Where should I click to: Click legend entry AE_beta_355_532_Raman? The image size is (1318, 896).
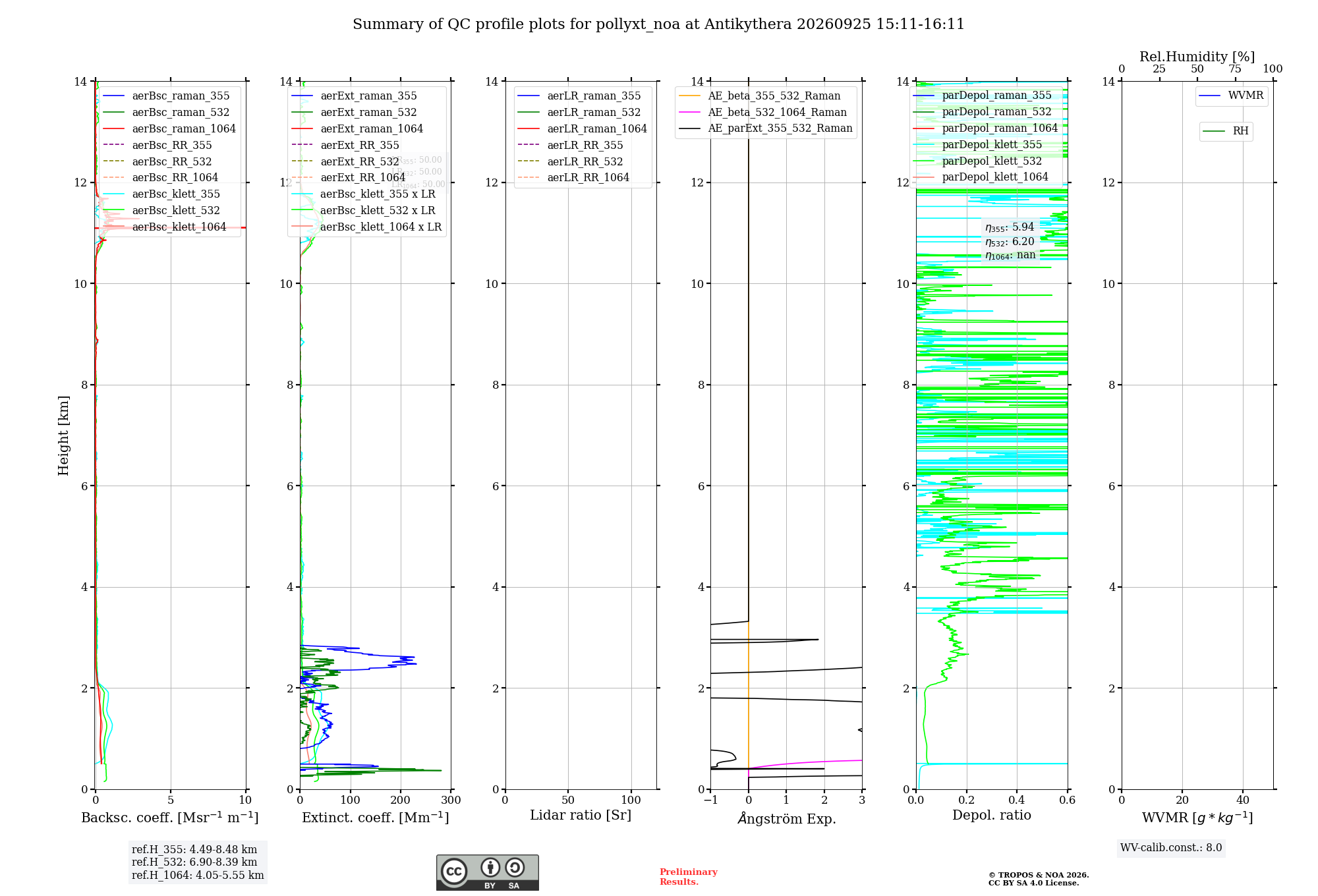click(760, 96)
